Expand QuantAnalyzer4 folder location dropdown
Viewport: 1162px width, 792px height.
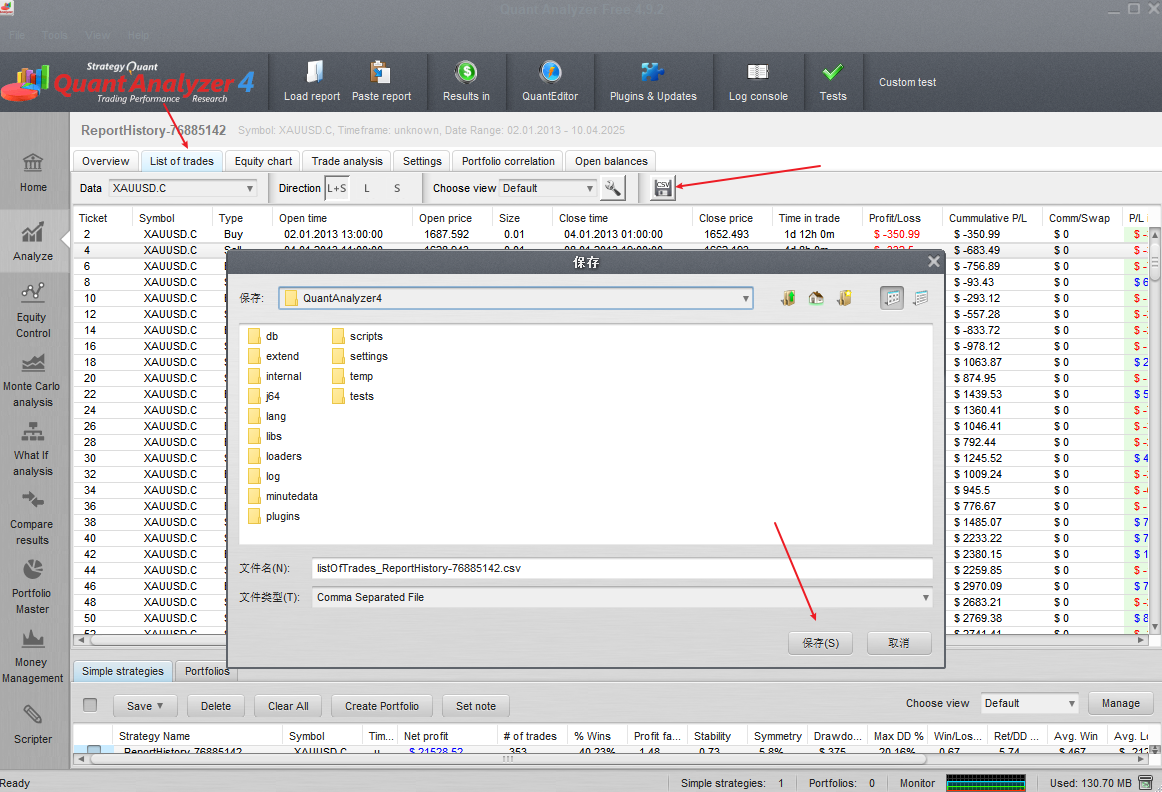(516, 298)
